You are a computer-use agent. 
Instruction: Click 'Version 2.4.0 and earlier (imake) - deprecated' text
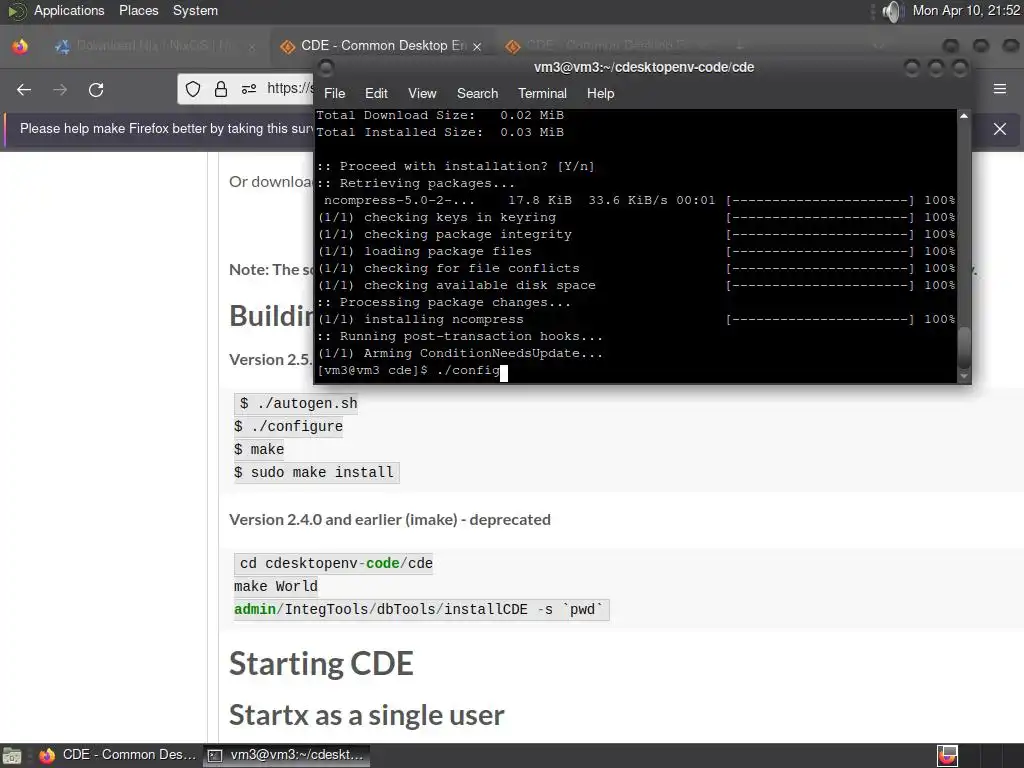click(390, 520)
